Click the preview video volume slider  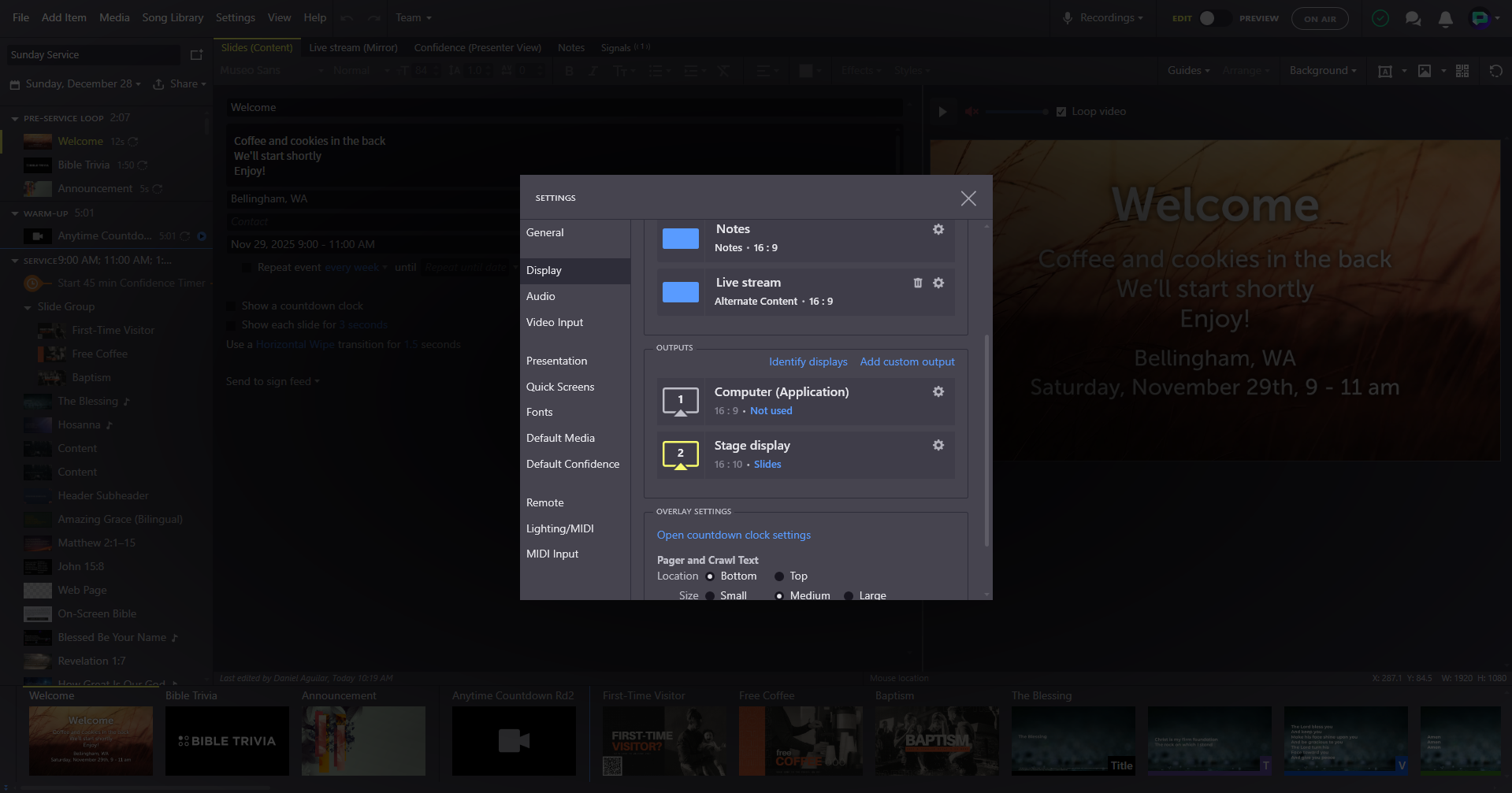(x=1016, y=112)
